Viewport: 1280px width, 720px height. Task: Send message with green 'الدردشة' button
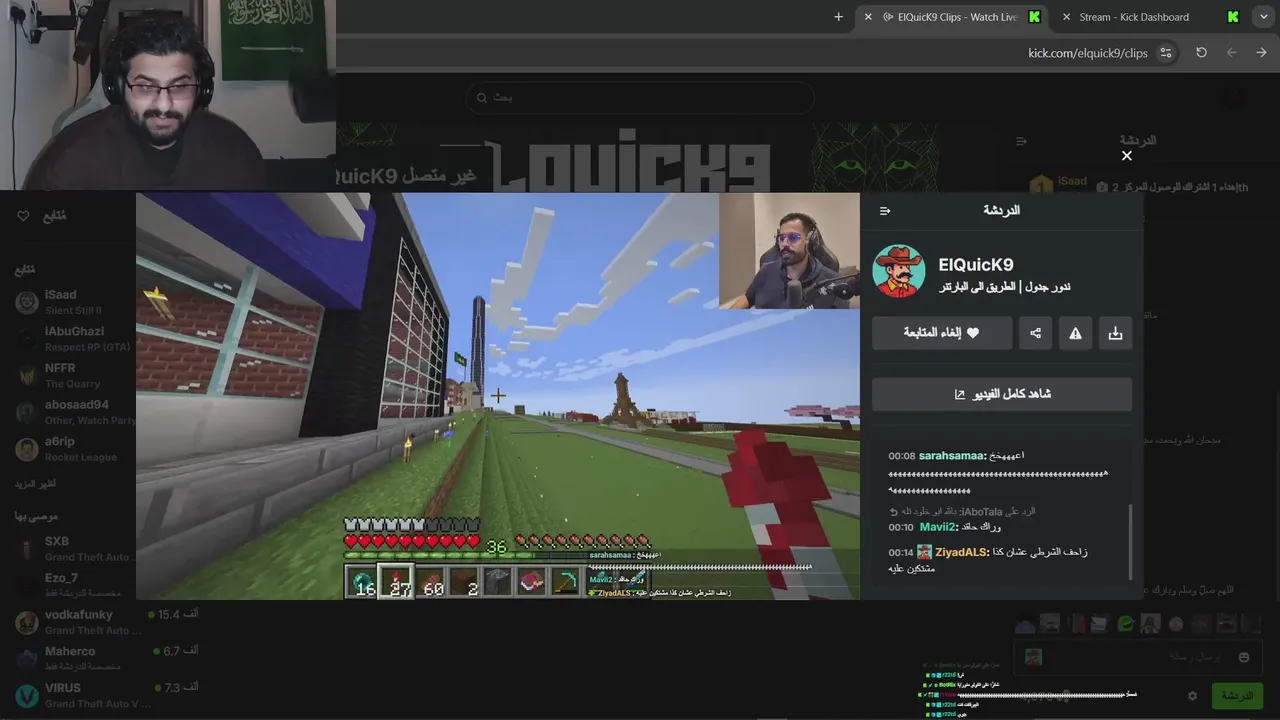tap(1237, 696)
